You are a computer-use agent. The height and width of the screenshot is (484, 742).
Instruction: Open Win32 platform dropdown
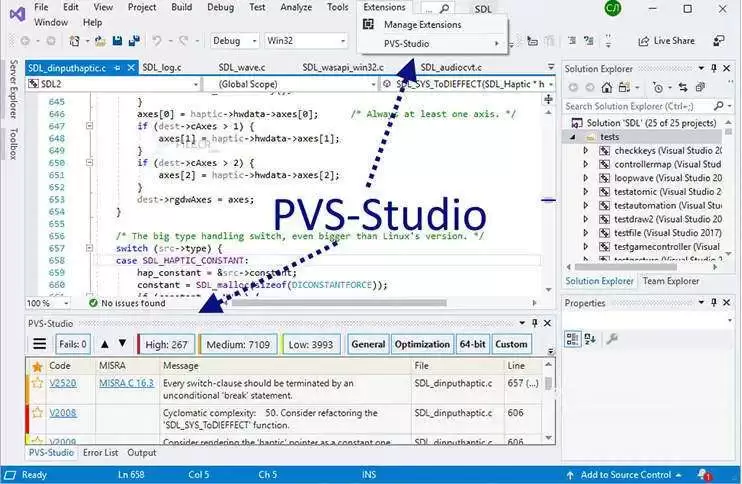305,41
